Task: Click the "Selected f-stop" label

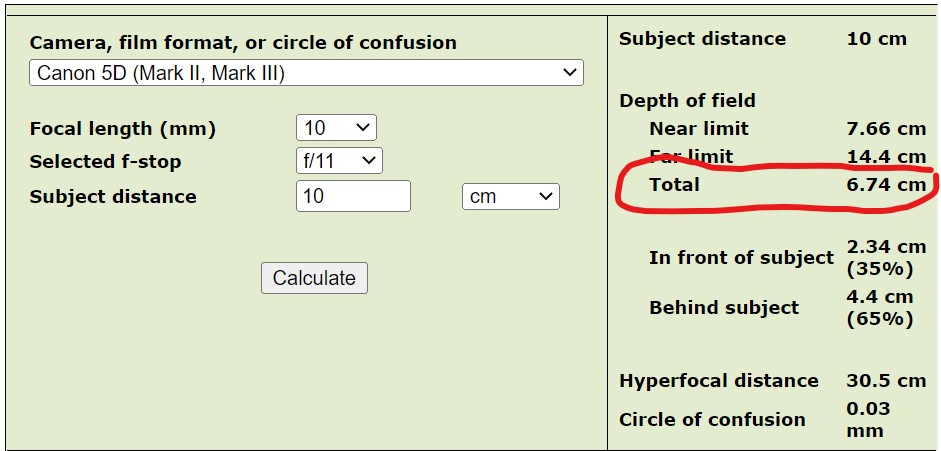Action: pos(106,162)
